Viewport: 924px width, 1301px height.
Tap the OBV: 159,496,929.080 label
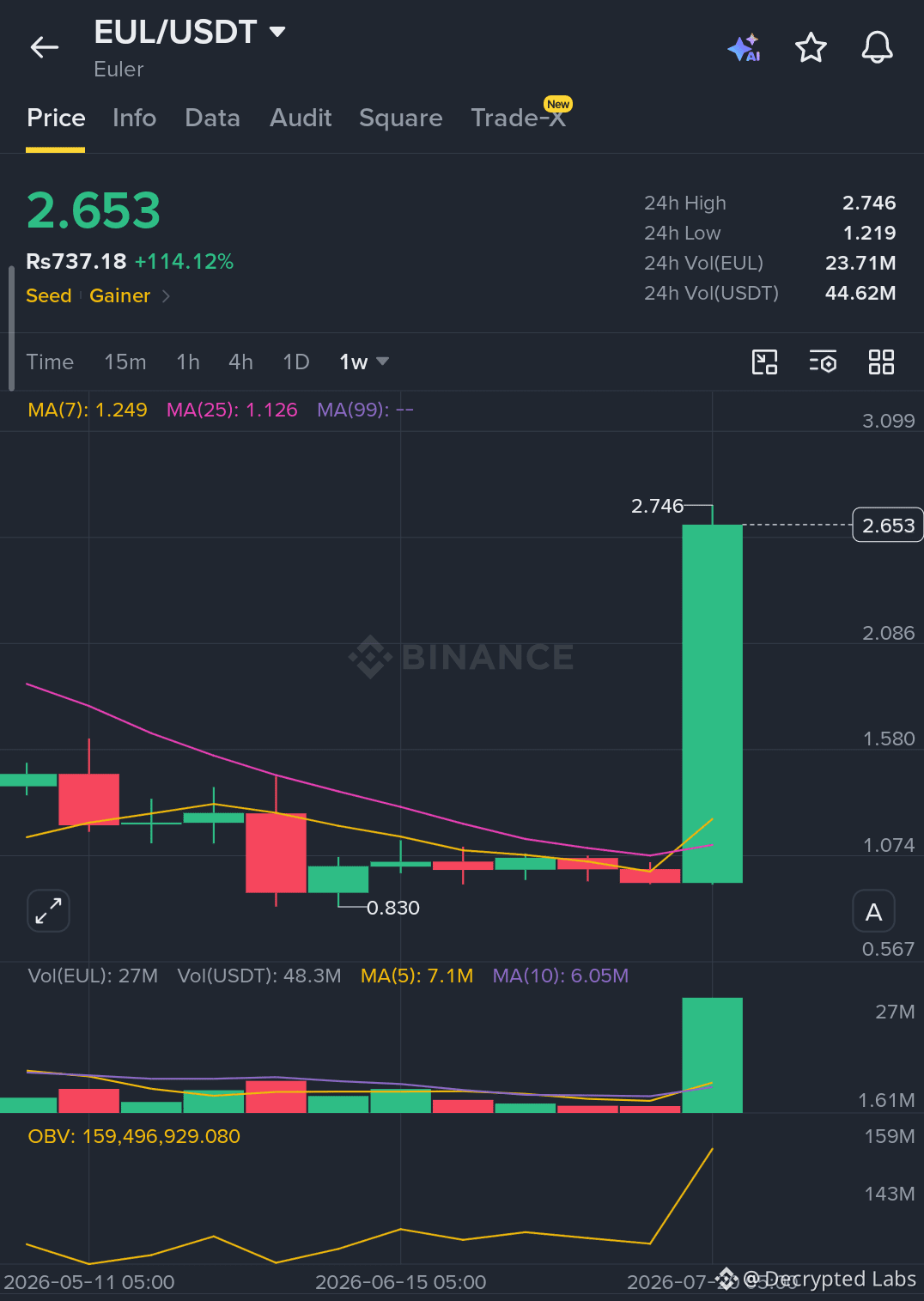click(x=134, y=1137)
